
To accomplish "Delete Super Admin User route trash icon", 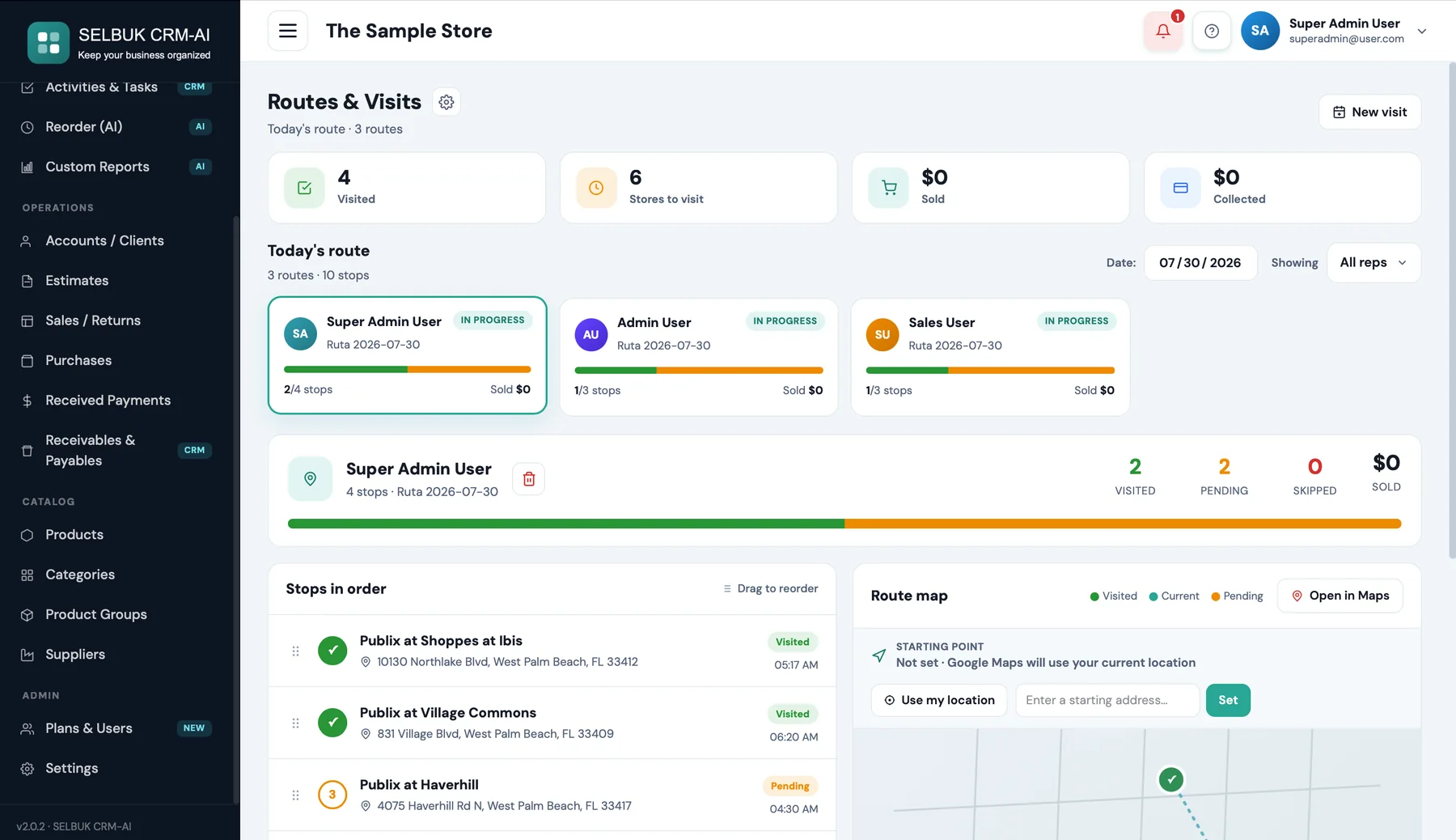I will point(529,479).
